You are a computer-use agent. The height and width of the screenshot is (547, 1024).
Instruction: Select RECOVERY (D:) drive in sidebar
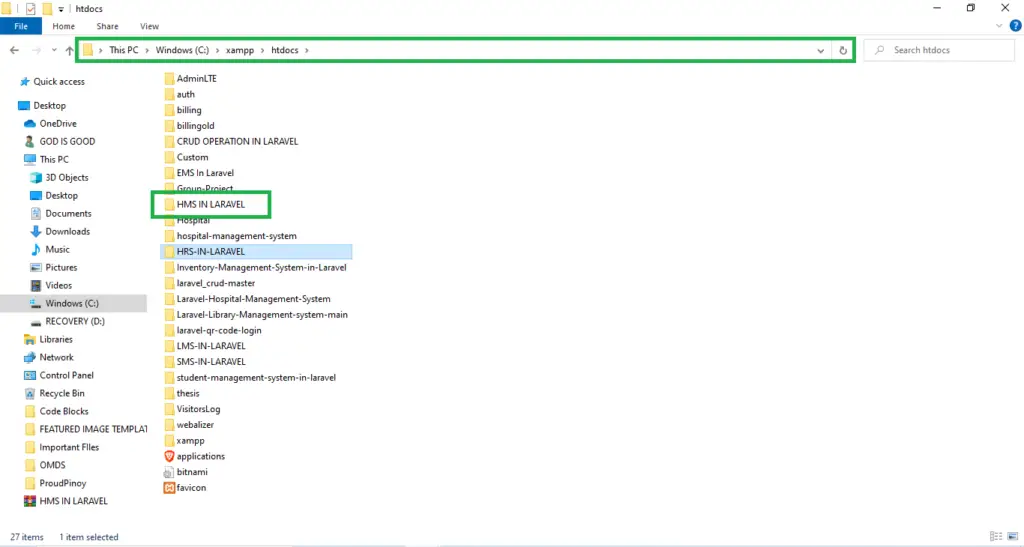click(x=74, y=321)
